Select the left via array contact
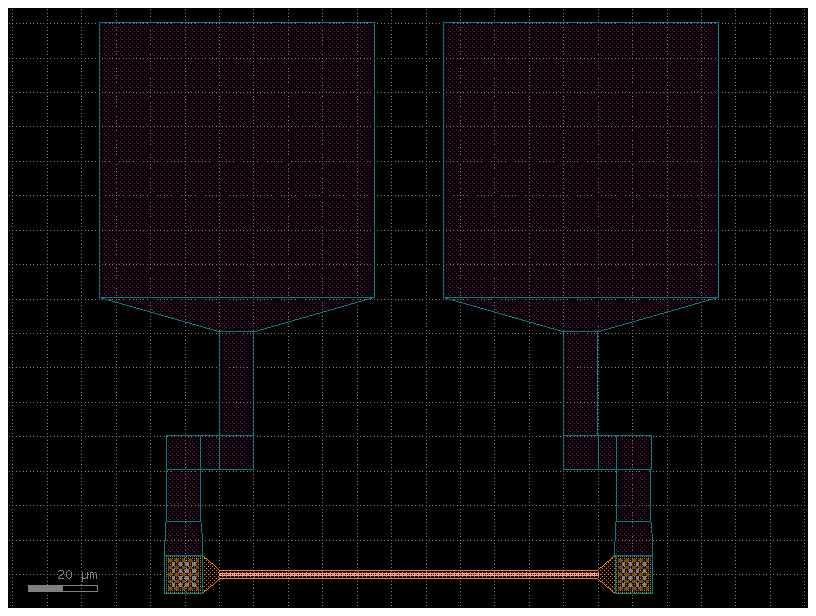The height and width of the screenshot is (616, 816). (x=183, y=574)
